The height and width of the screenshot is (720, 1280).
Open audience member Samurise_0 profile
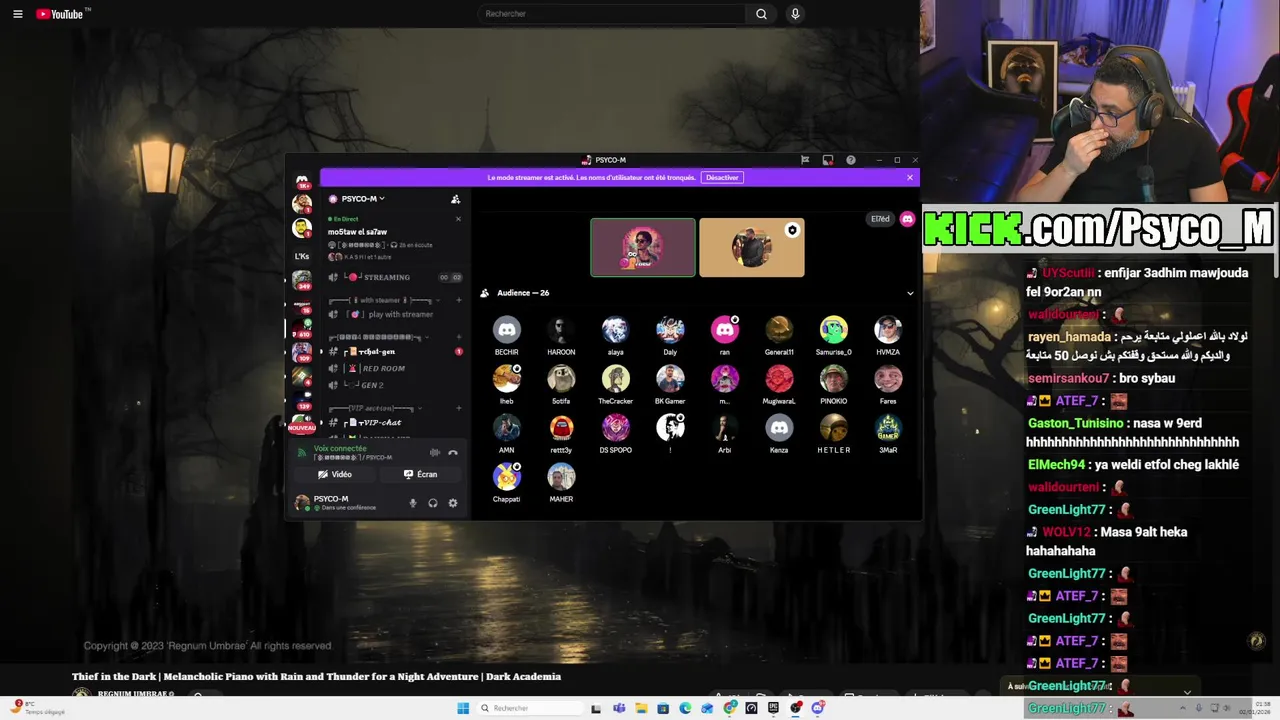click(834, 336)
